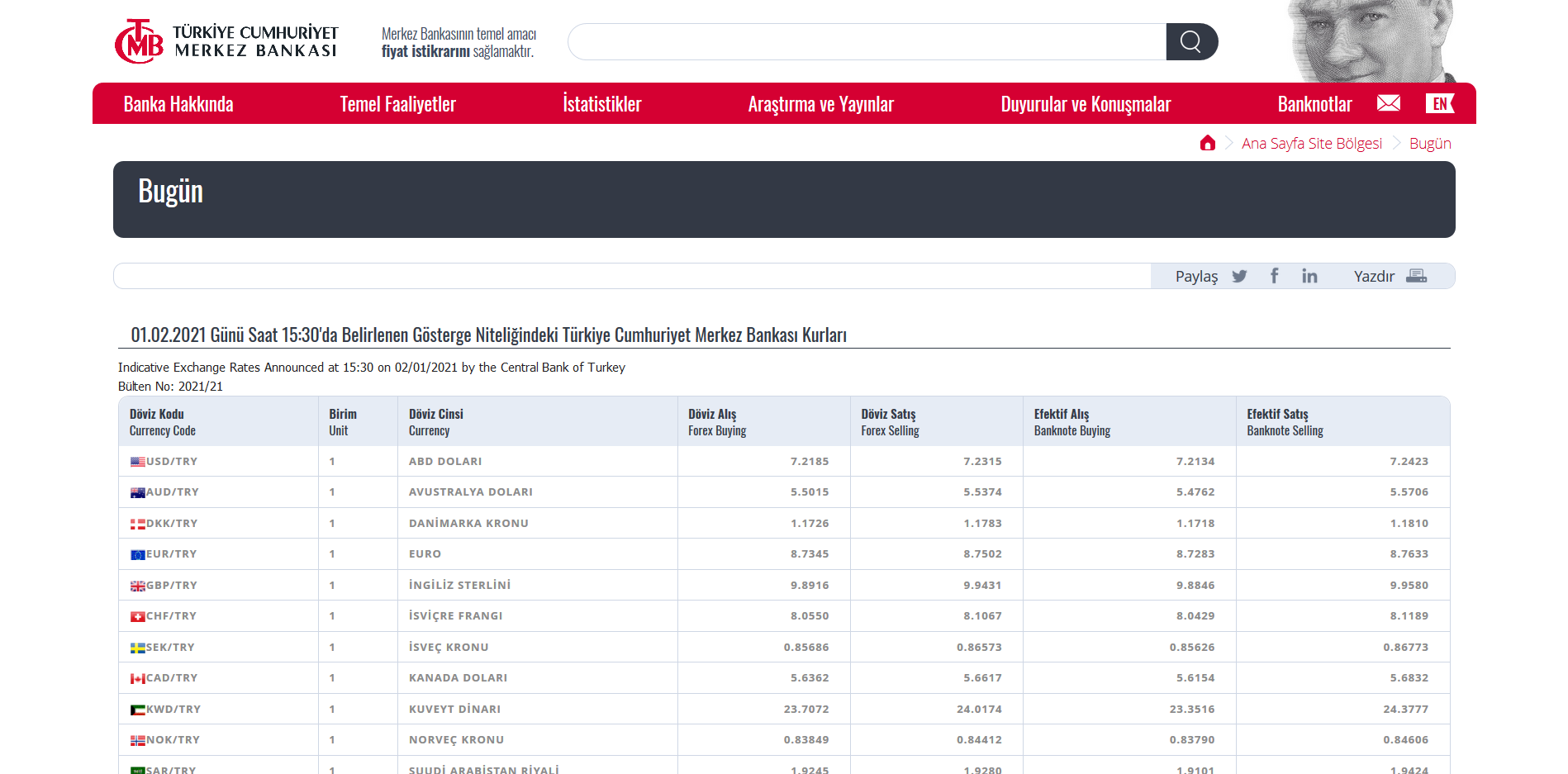Click the USD/TRY currency code

pyautogui.click(x=172, y=462)
